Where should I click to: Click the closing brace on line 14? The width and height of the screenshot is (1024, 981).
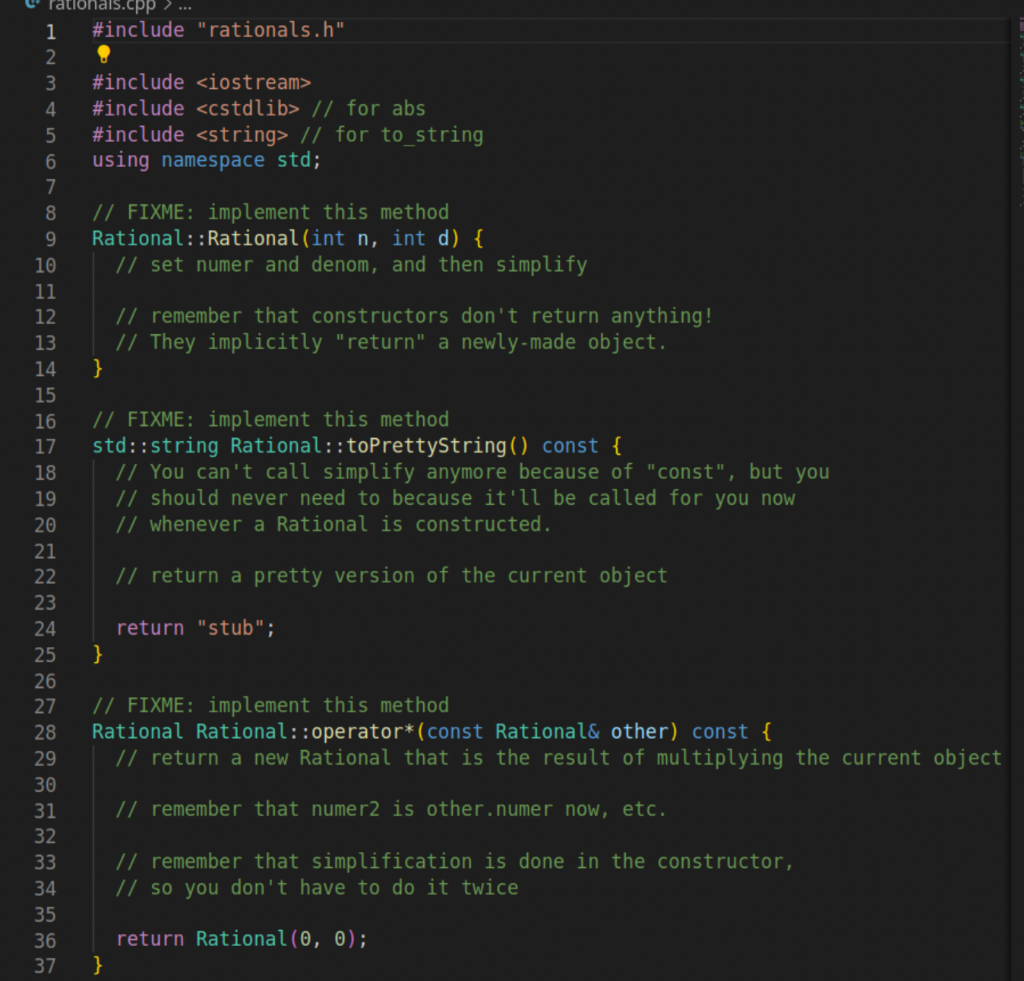point(98,368)
